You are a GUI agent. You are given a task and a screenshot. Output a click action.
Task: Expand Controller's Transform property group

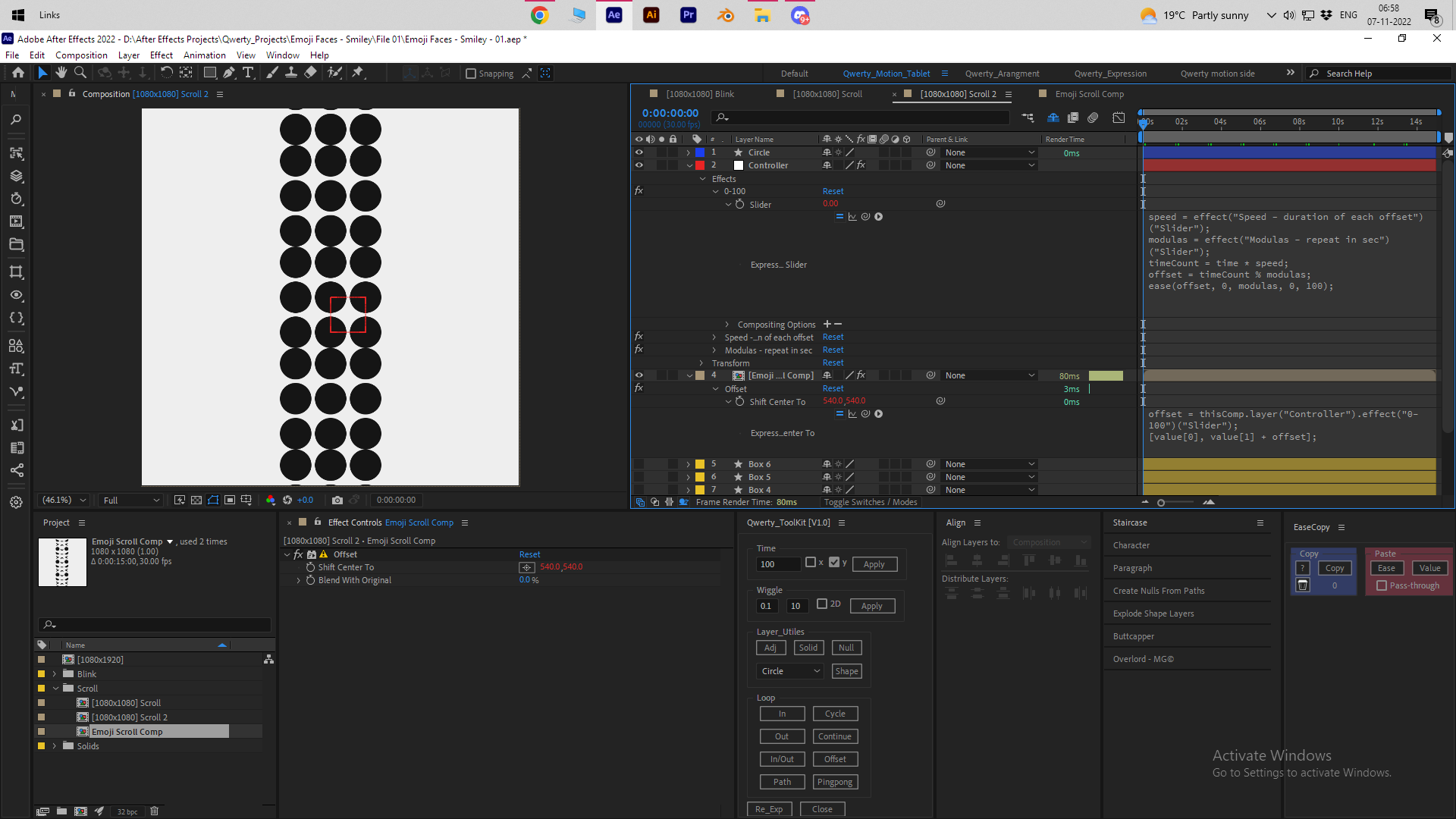coord(701,363)
